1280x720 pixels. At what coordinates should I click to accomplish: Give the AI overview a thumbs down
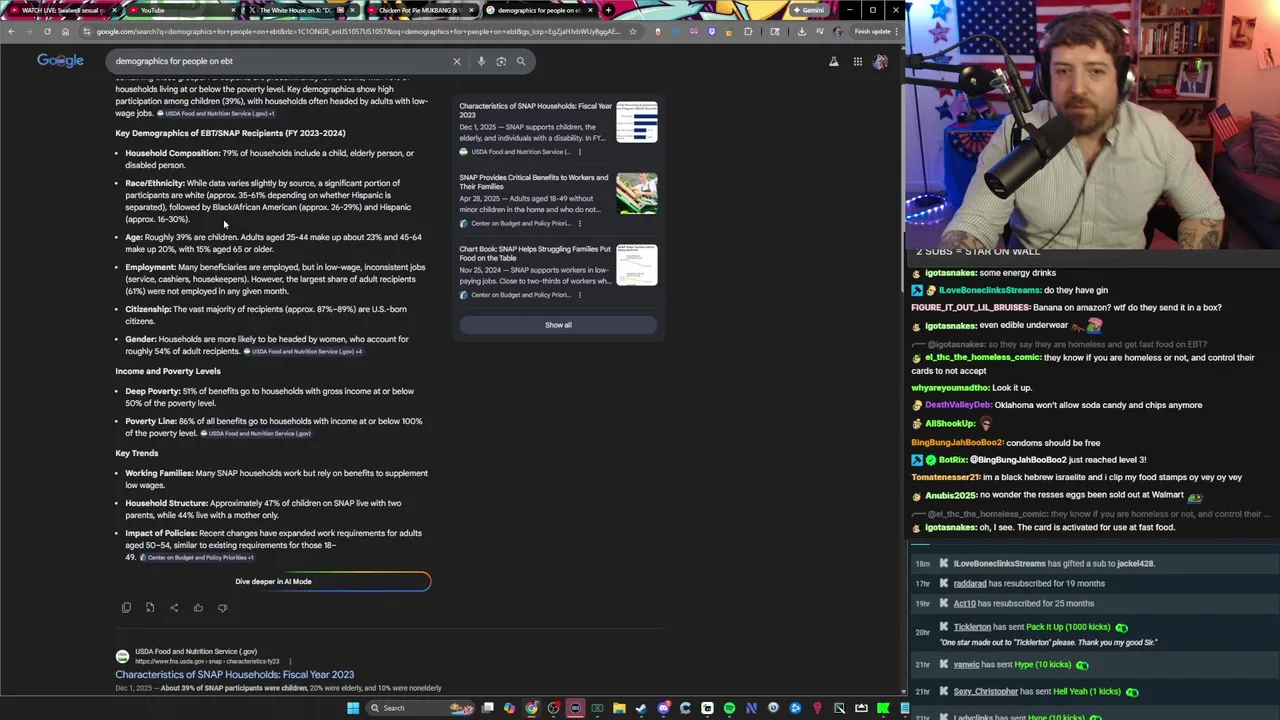tap(222, 608)
